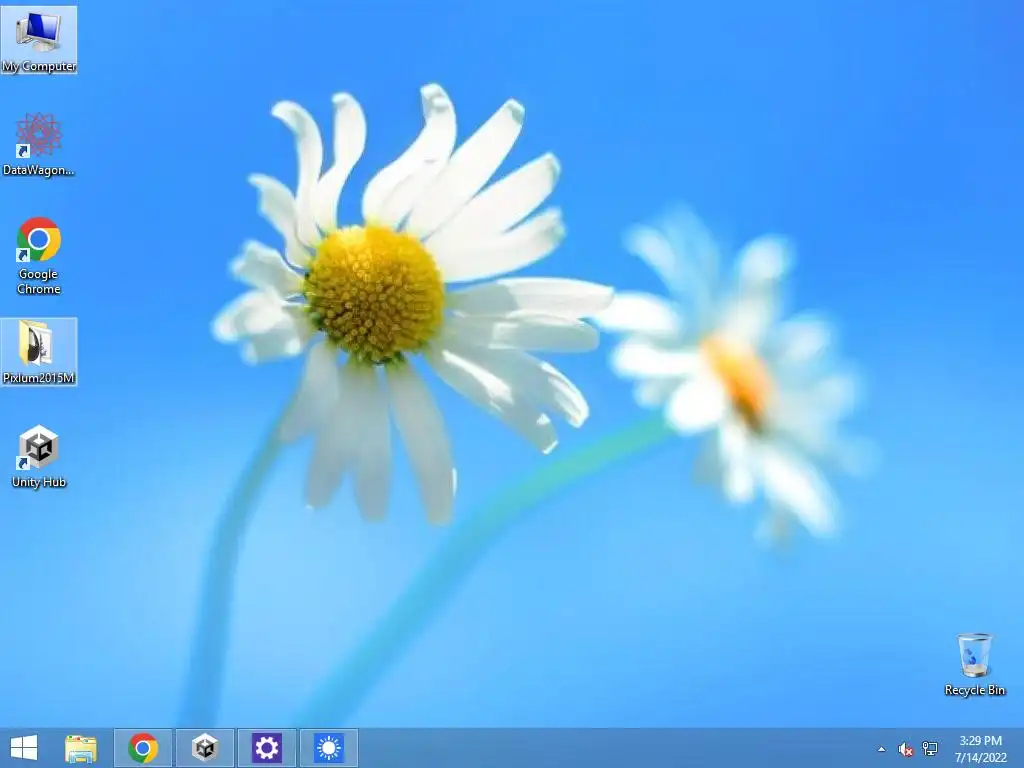The image size is (1024, 768).
Task: Switch to Unity Hub in the taskbar
Action: (204, 748)
